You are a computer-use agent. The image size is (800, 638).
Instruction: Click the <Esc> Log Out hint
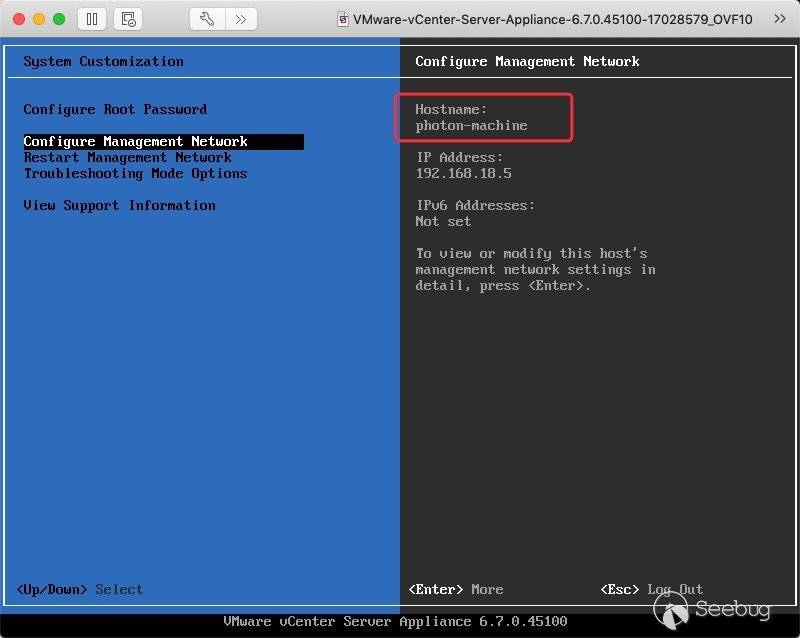tap(652, 590)
